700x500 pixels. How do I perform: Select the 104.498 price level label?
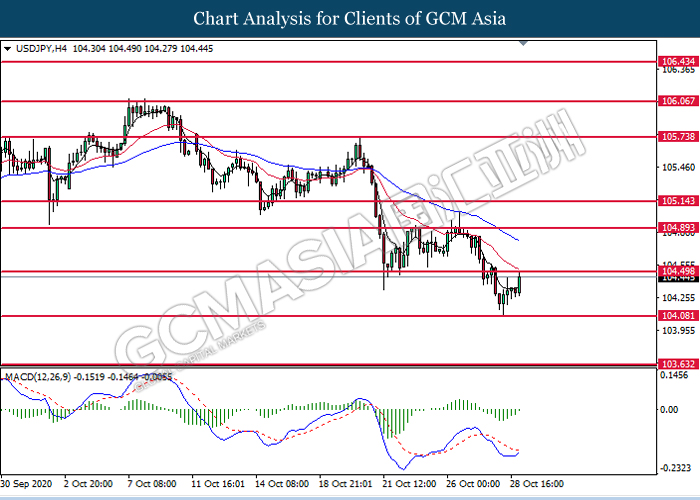point(678,271)
